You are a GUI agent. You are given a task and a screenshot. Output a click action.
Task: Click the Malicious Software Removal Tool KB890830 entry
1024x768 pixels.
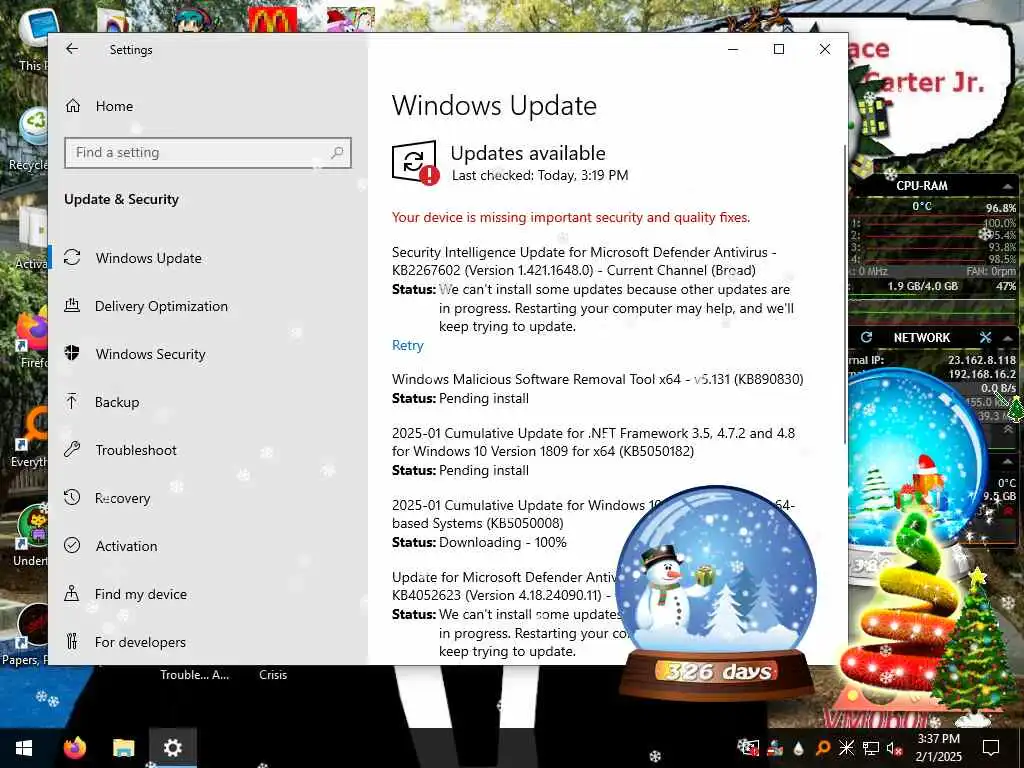pyautogui.click(x=598, y=379)
